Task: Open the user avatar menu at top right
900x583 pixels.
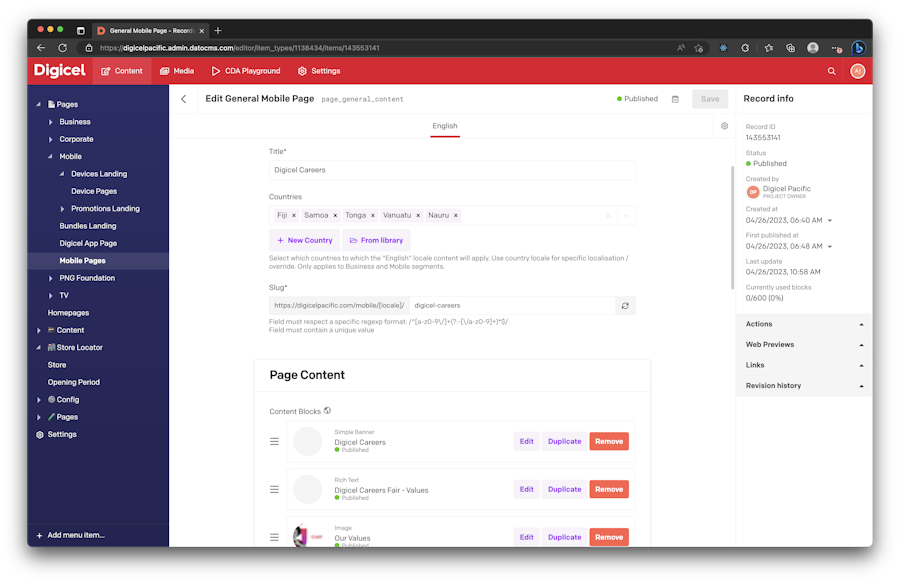Action: (x=858, y=71)
